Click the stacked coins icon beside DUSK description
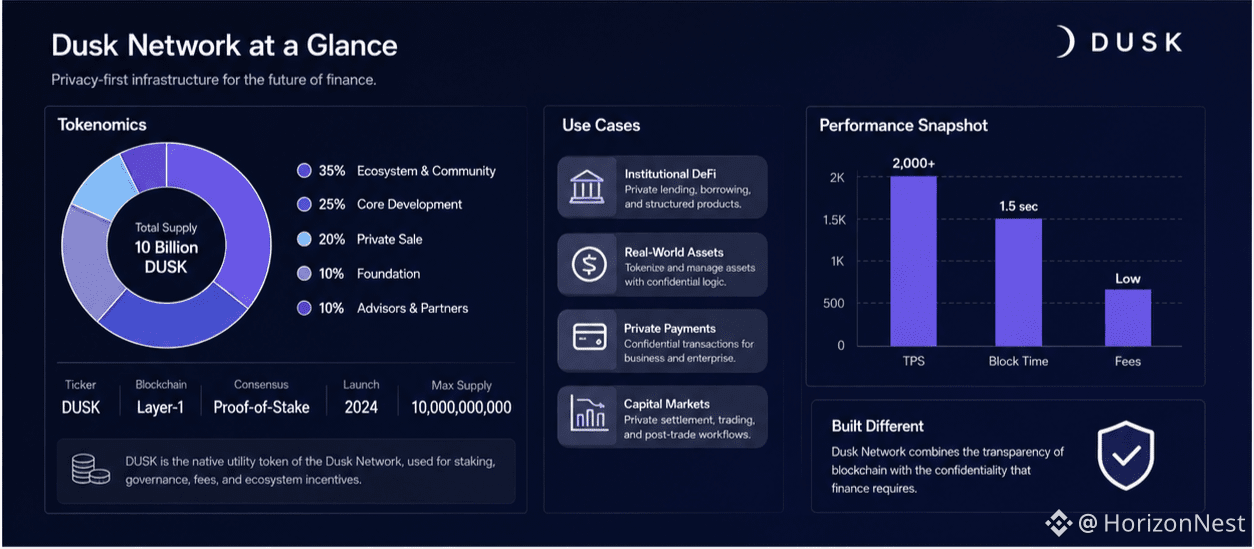 [90, 468]
